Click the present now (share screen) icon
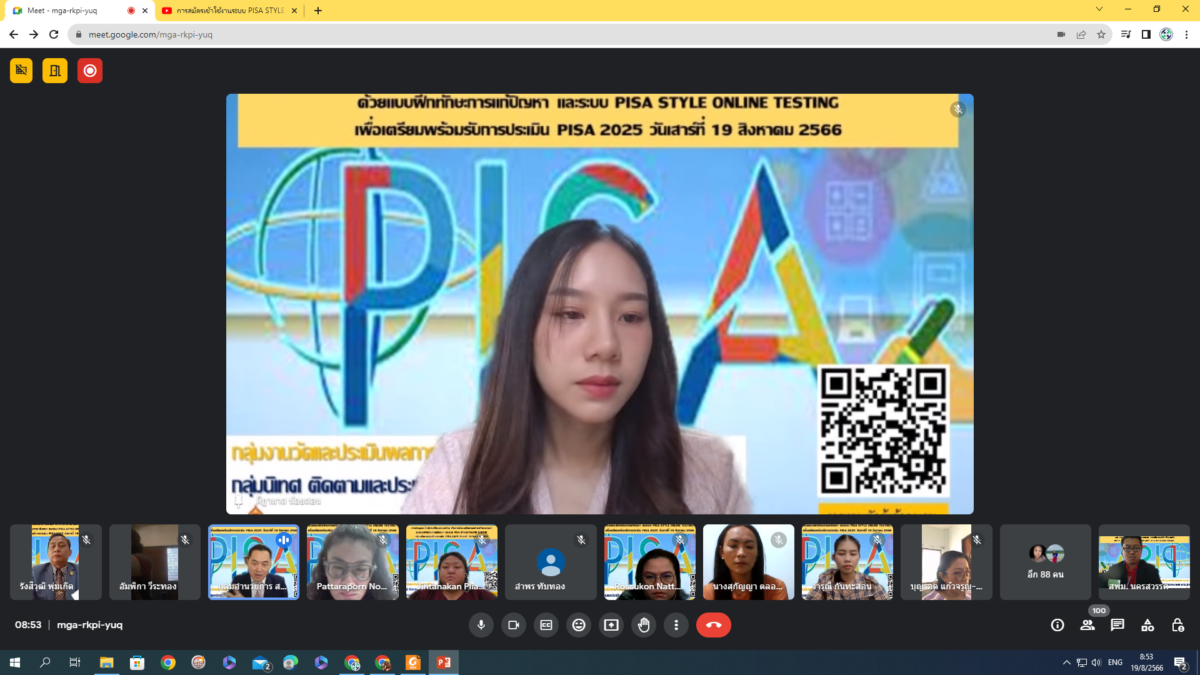1200x675 pixels. tap(611, 625)
